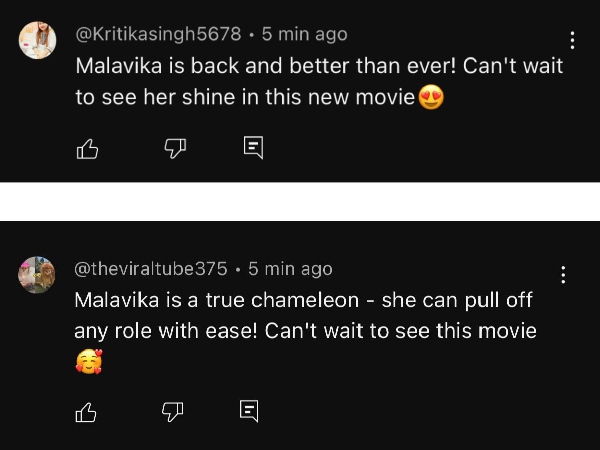Dislike the comment by @Kritikasingh5678
Image resolution: width=600 pixels, height=450 pixels.
174,149
